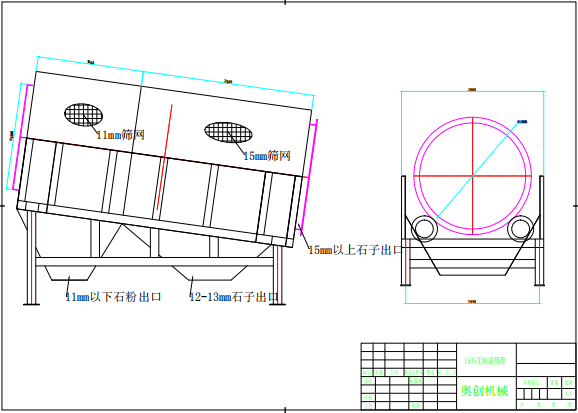
Task: Select the 12-13mm石子出口 label text
Action: coord(234,297)
